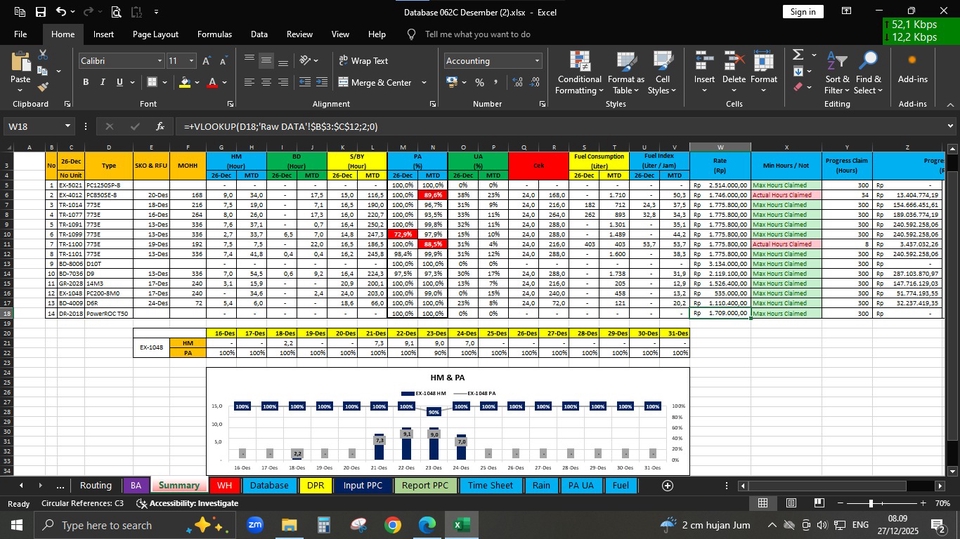Click the Add-ins icon
The image size is (960, 539).
tap(912, 61)
